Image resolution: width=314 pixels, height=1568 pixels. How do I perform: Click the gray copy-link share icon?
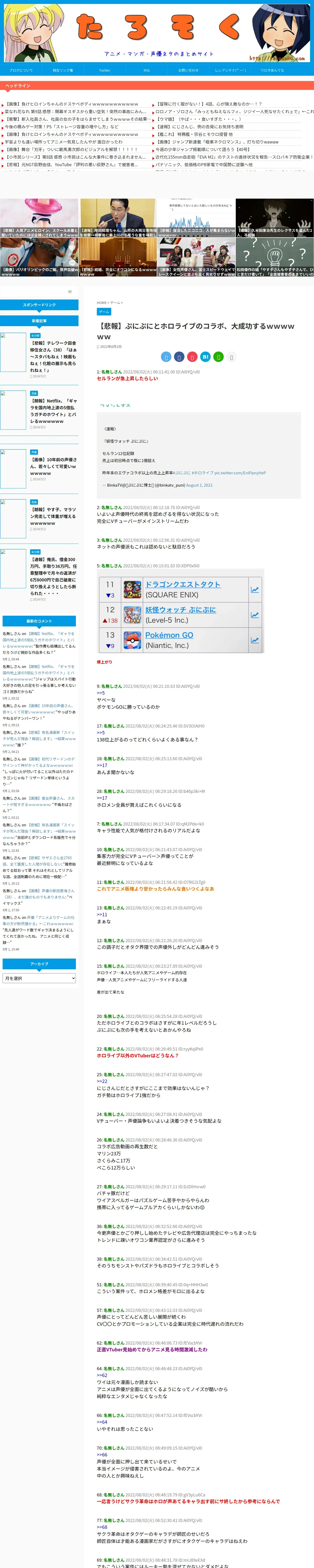(231, 357)
